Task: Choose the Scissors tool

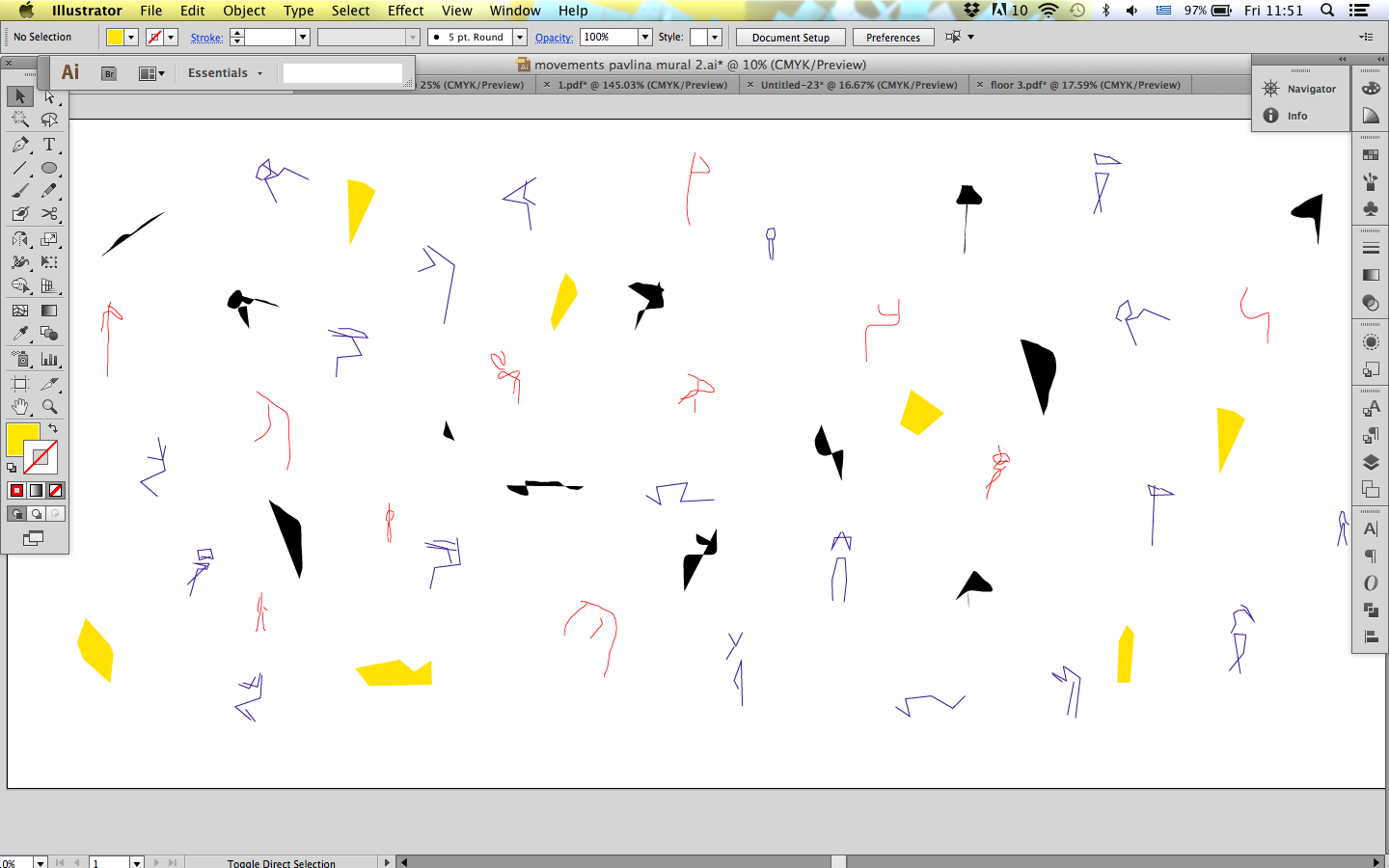Action: [49, 214]
